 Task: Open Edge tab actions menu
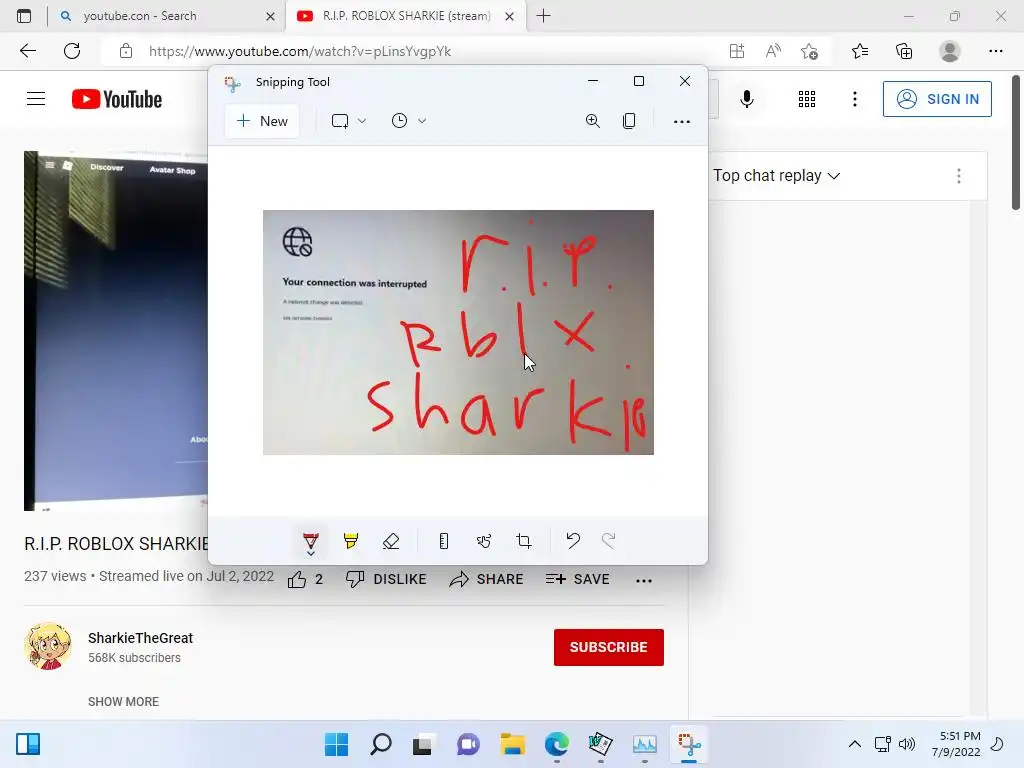tap(24, 16)
